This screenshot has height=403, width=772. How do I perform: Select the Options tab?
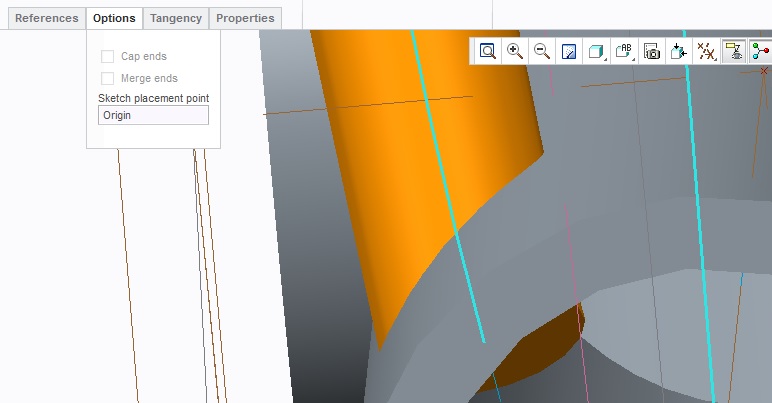(x=114, y=18)
